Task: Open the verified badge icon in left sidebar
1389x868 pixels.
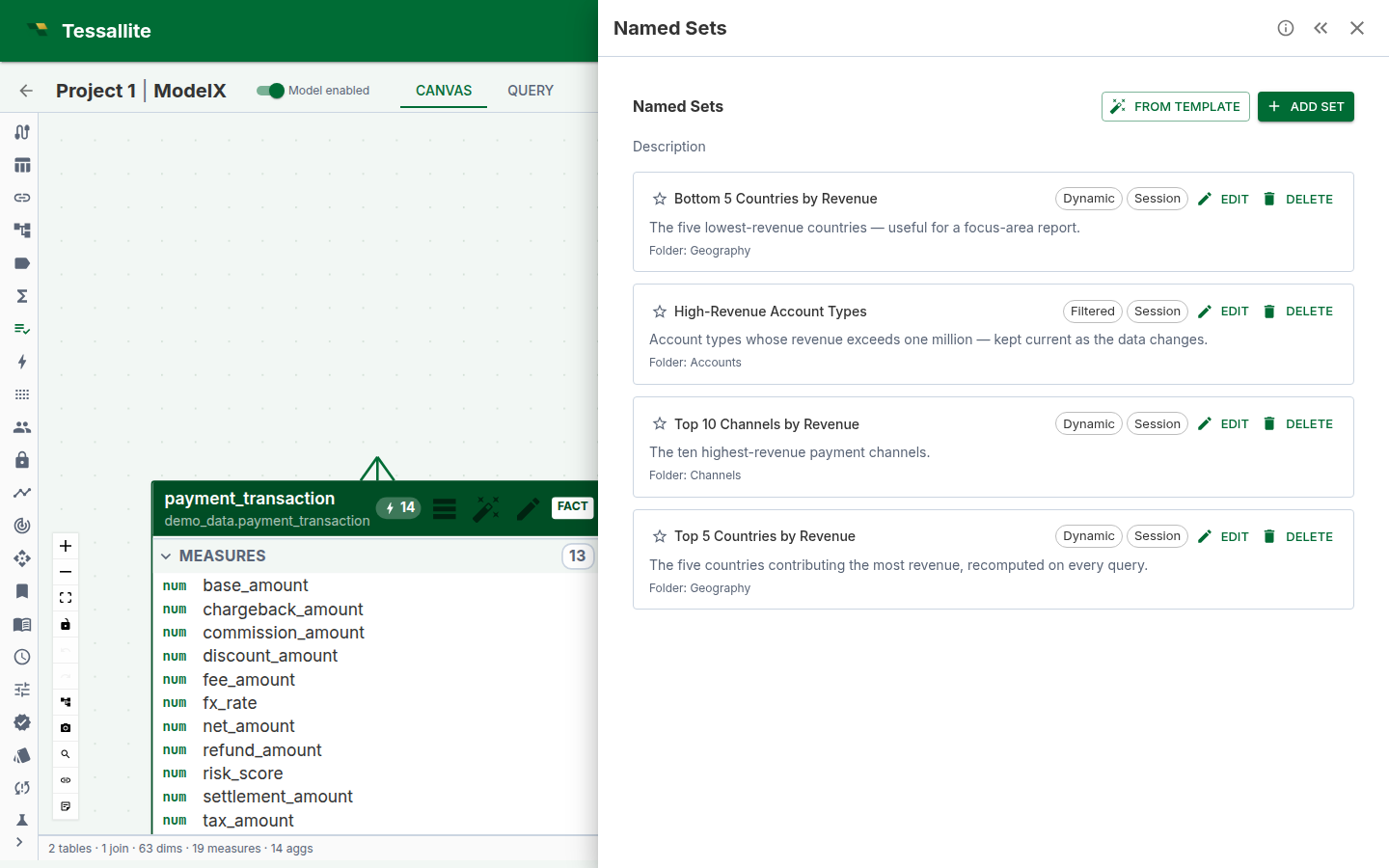Action: click(x=22, y=722)
